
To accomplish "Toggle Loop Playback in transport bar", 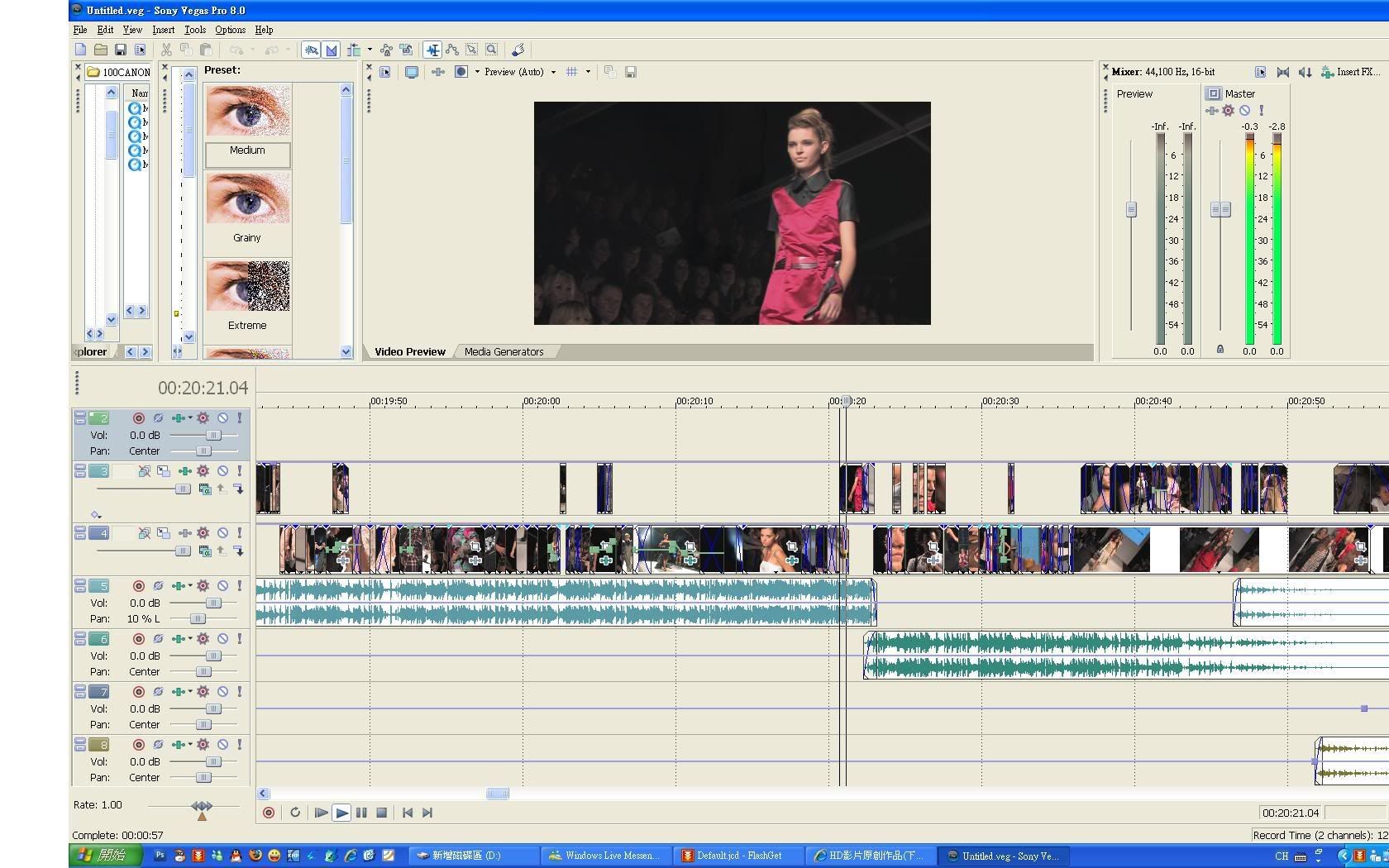I will click(295, 813).
